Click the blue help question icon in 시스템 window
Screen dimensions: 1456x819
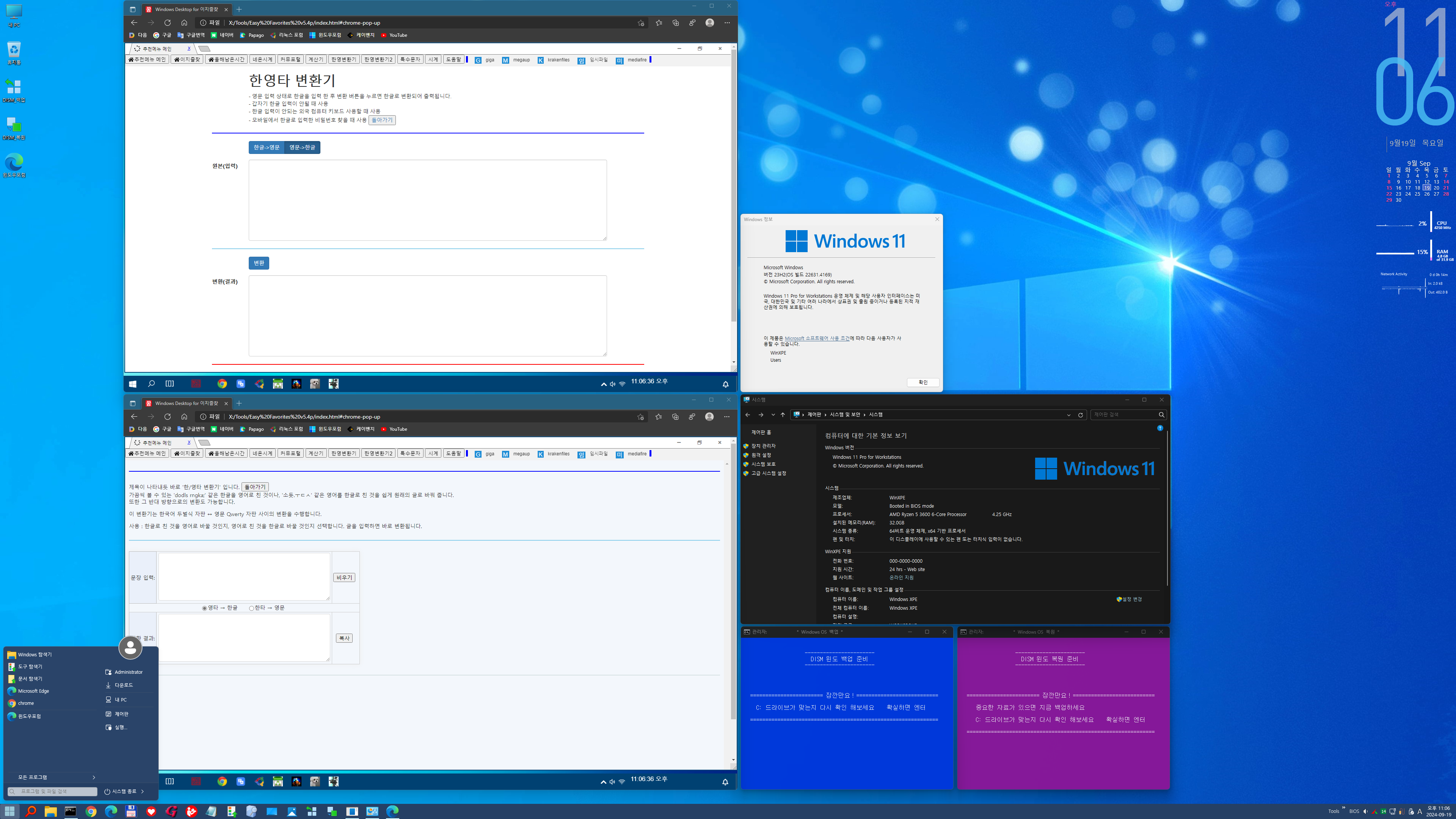click(x=1160, y=428)
